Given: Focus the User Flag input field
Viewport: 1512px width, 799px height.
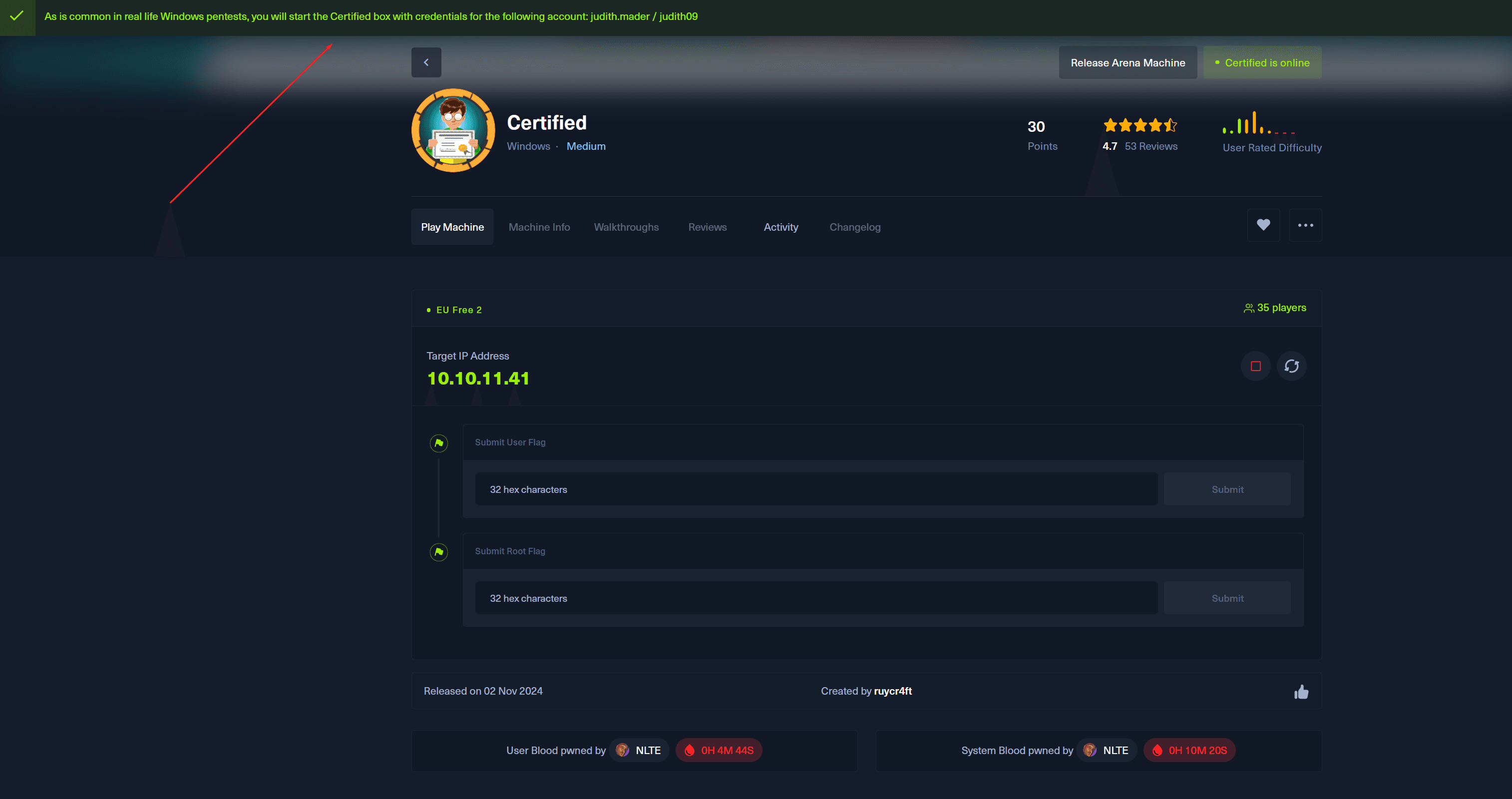Looking at the screenshot, I should [816, 489].
